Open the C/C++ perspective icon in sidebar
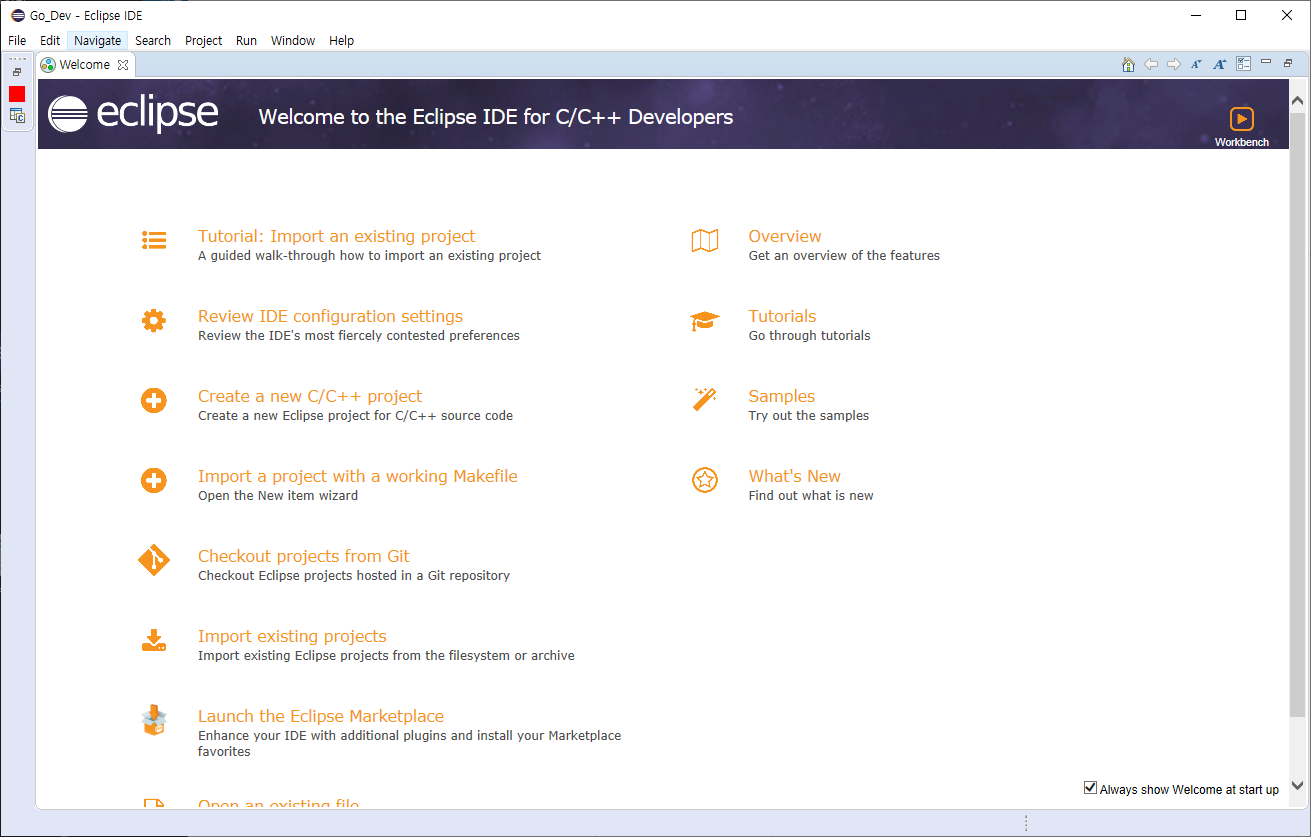 (x=17, y=116)
